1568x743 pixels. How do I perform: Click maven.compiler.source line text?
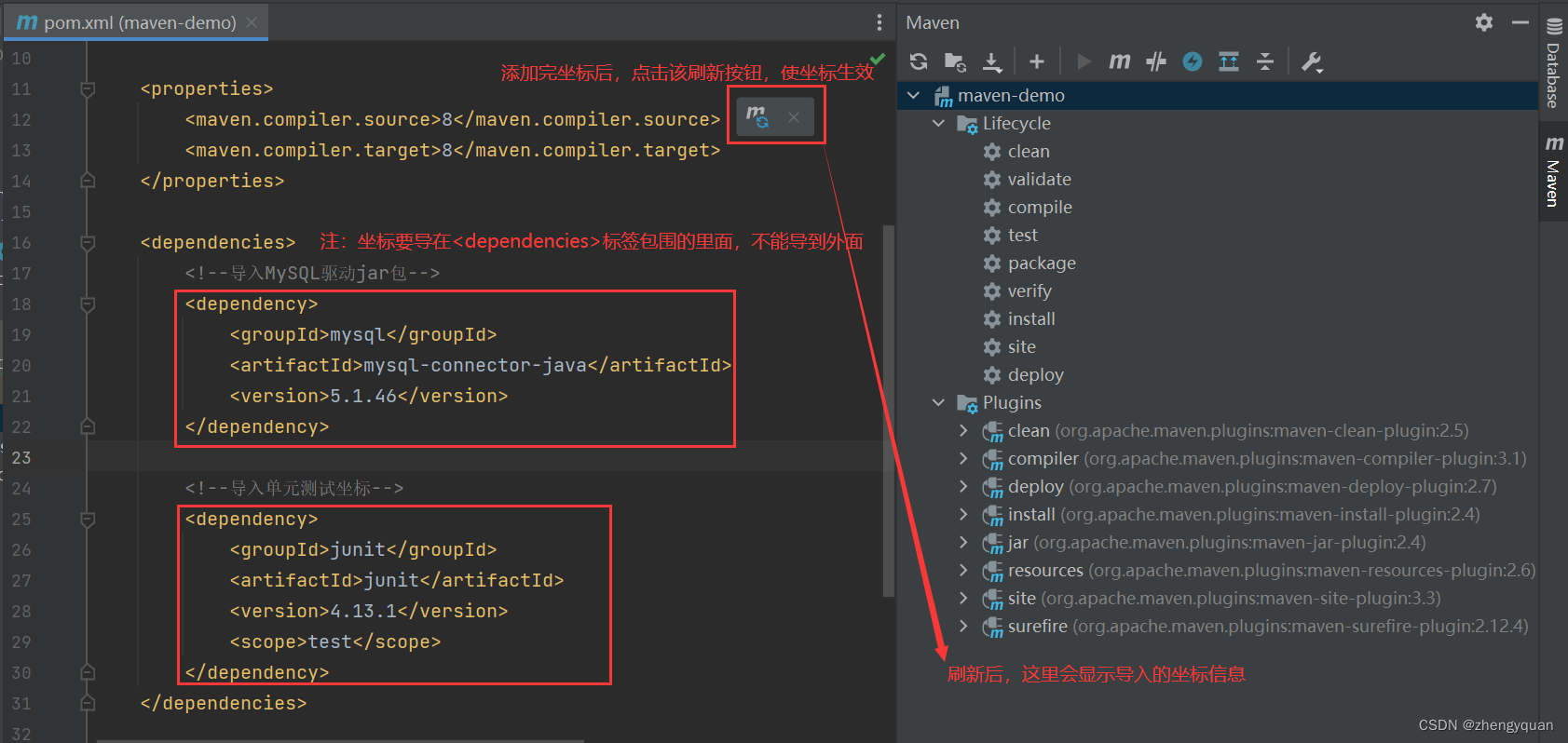click(453, 119)
